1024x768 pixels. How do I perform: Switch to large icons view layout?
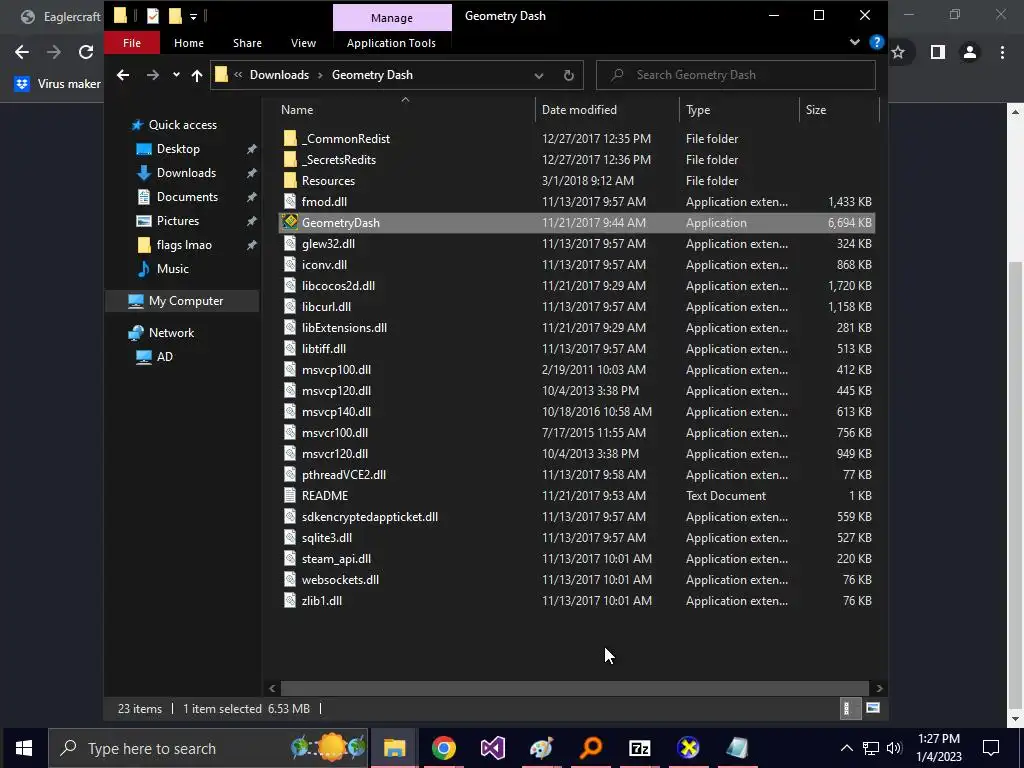(x=873, y=708)
